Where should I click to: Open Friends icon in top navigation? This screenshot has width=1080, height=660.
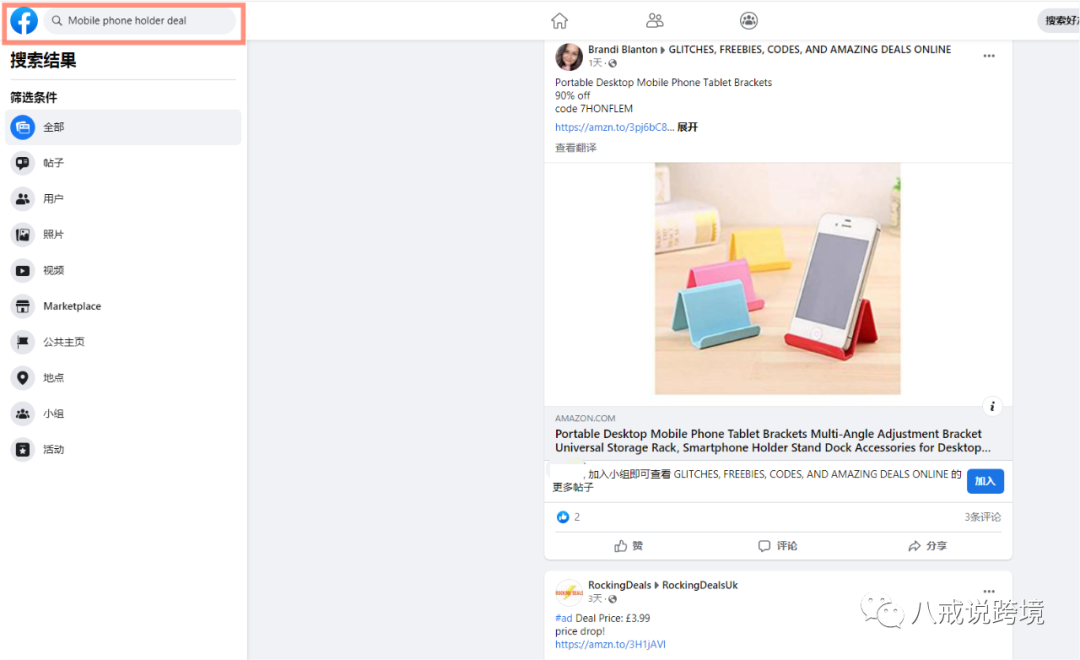coord(654,21)
